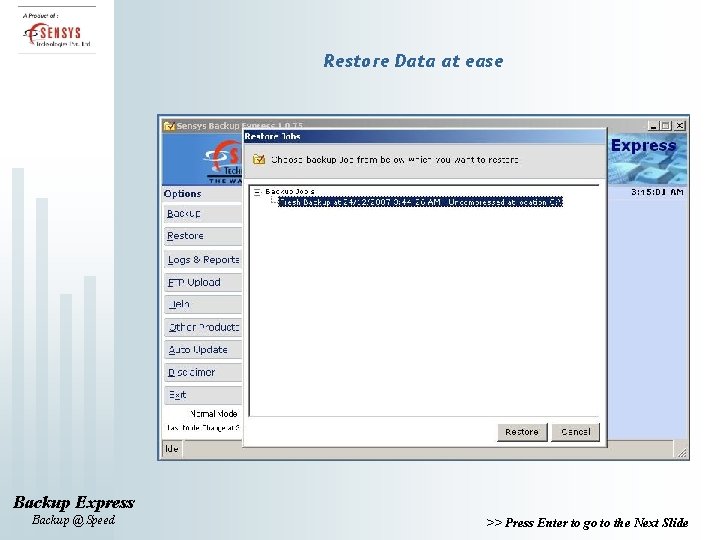Click the Sensys Technologies logo at the slide's top-left
This screenshot has width=720, height=540.
[x=56, y=34]
